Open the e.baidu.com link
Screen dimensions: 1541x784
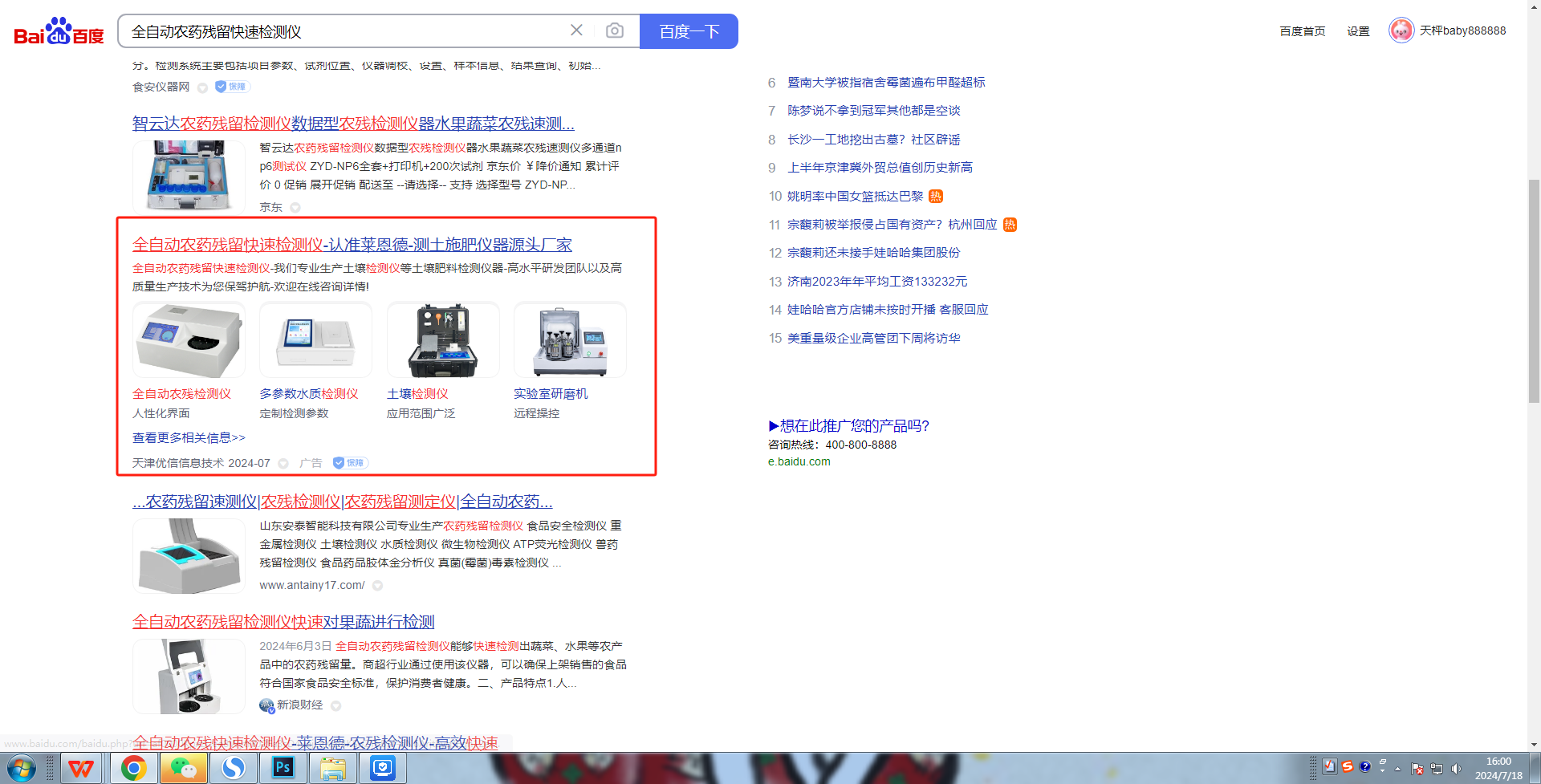(x=799, y=462)
